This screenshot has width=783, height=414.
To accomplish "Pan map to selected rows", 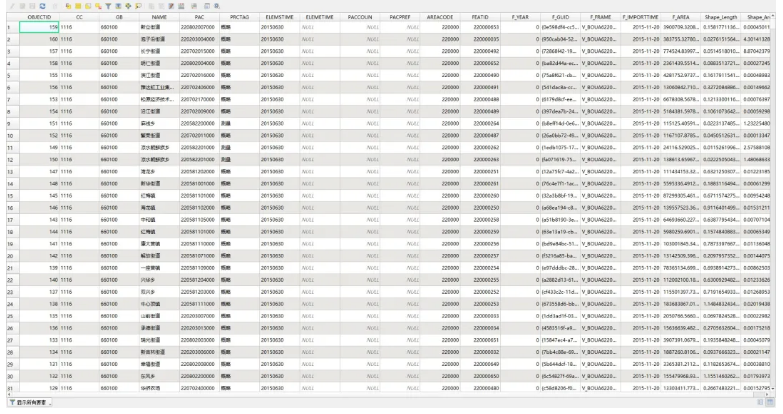I will click(128, 6).
